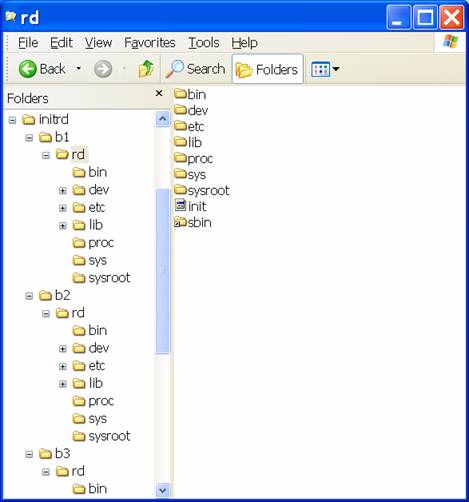This screenshot has width=469, height=502.
Task: Open the Back history dropdown arrow
Action: coord(79,68)
